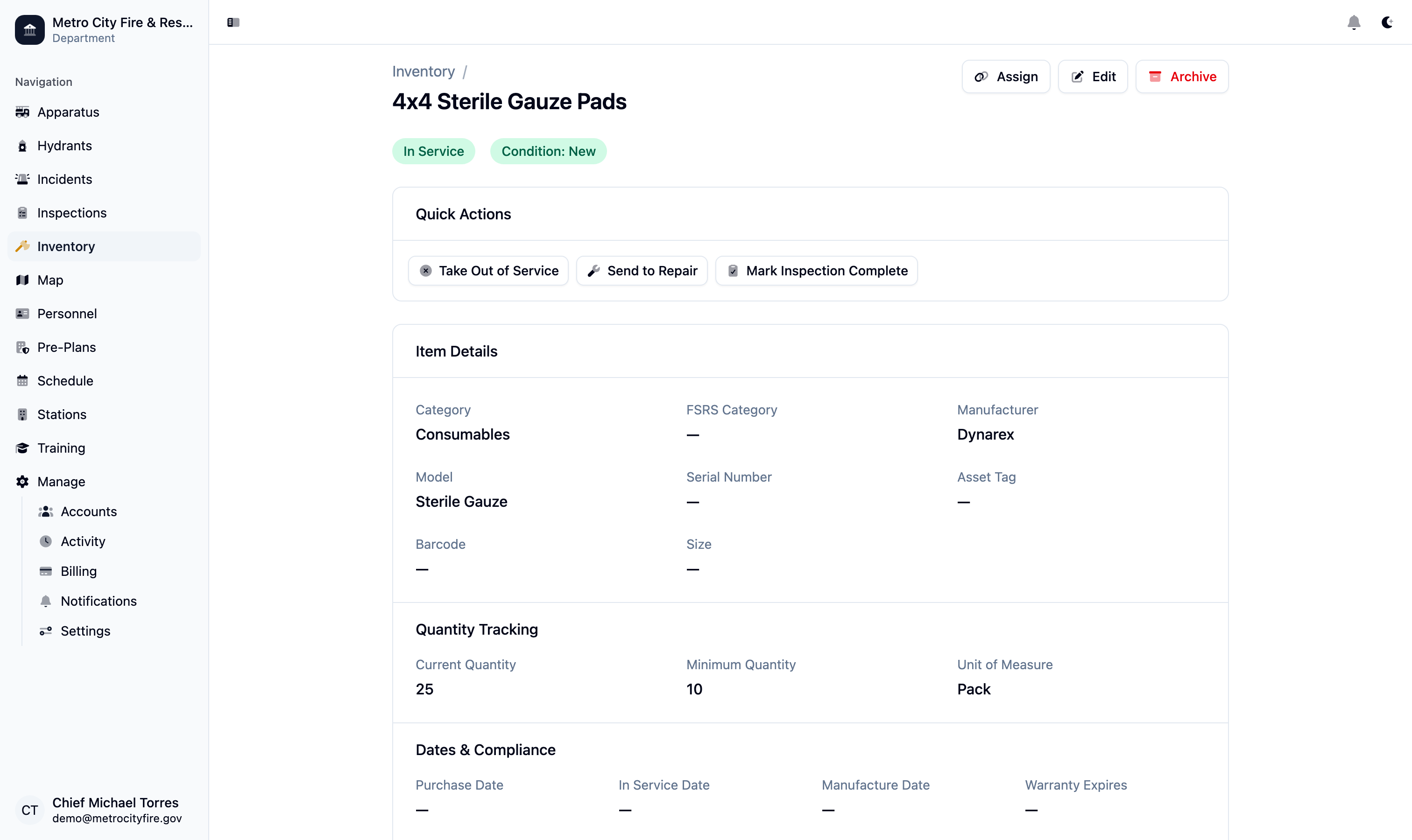Collapse the Manage section

coord(61,482)
